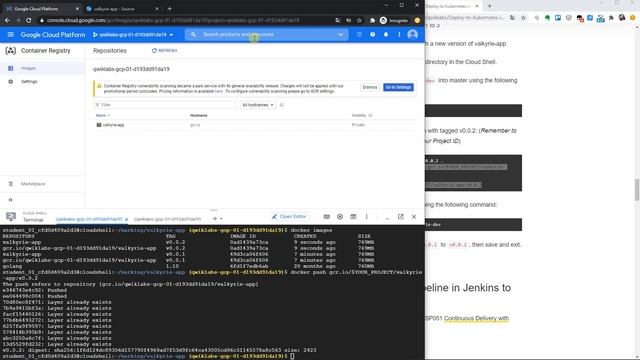640x360 pixels.
Task: Click the Incognito profile indicator
Action: (394, 20)
